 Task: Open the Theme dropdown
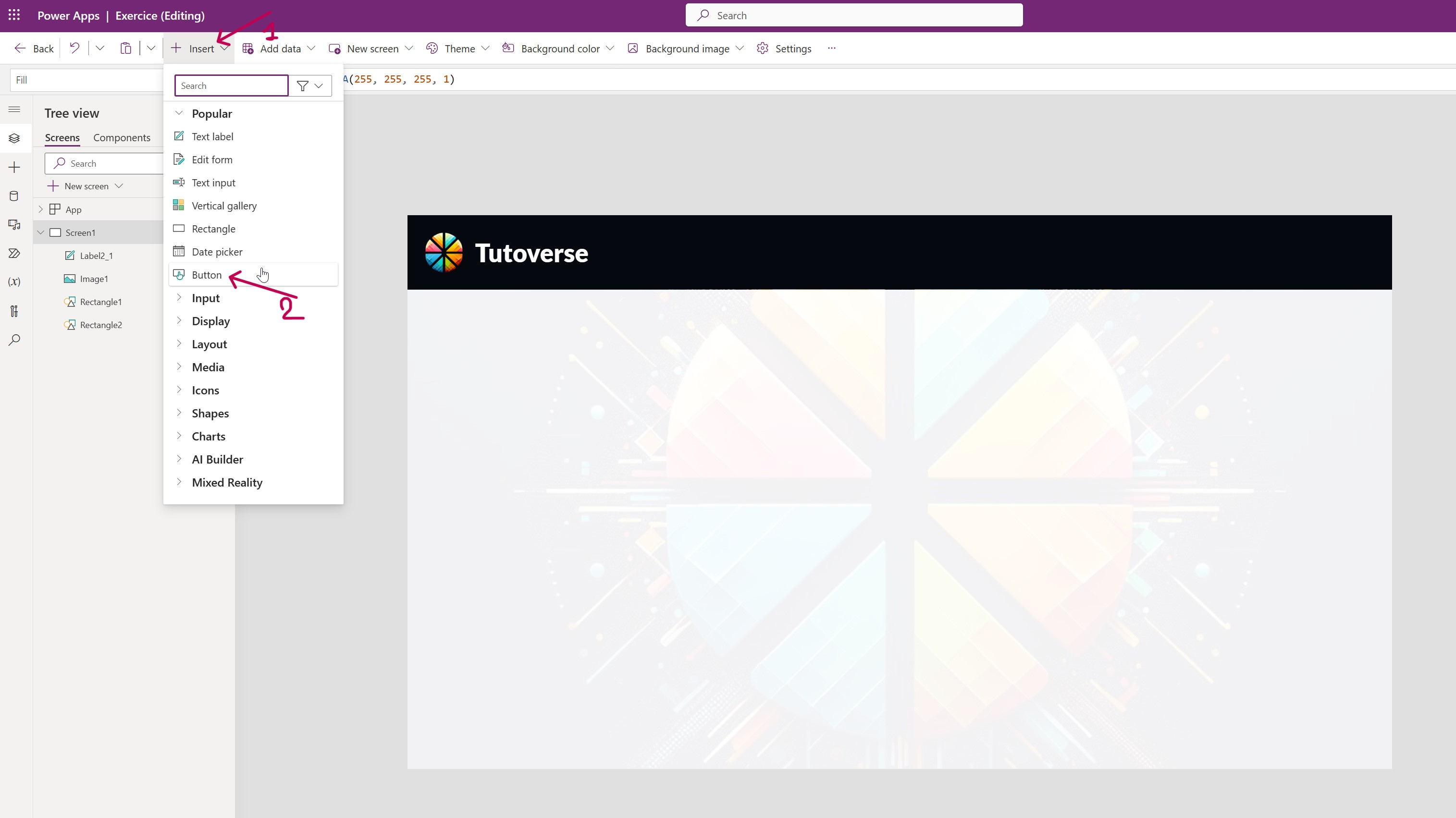click(x=458, y=49)
